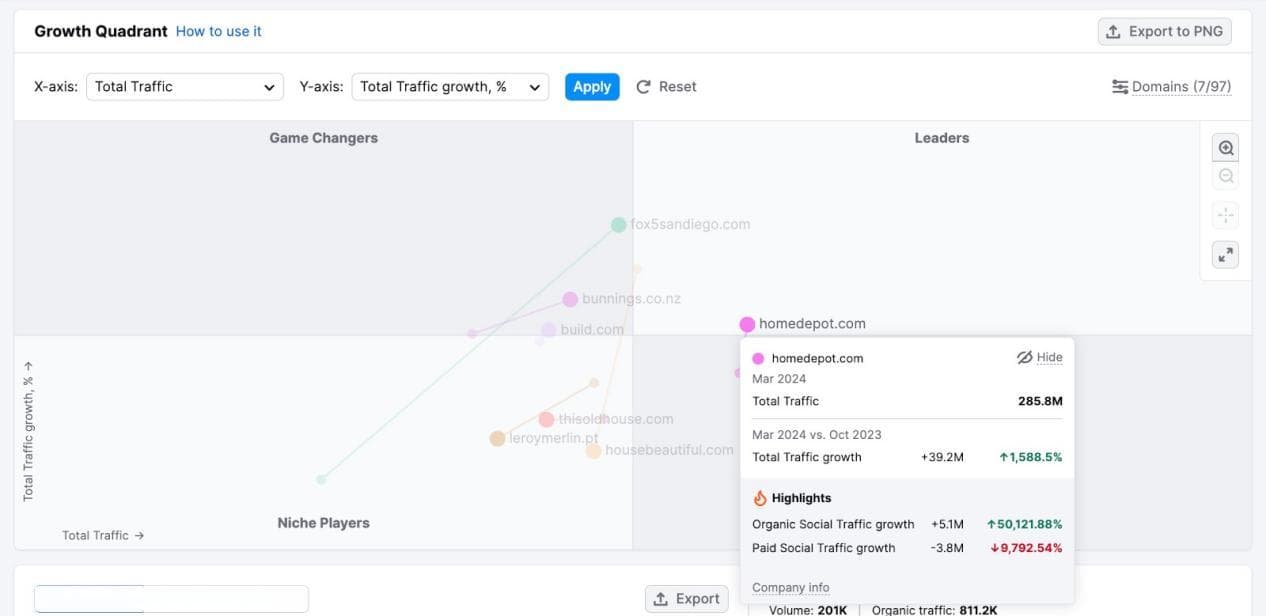Click the Leaders quadrant label

[942, 138]
